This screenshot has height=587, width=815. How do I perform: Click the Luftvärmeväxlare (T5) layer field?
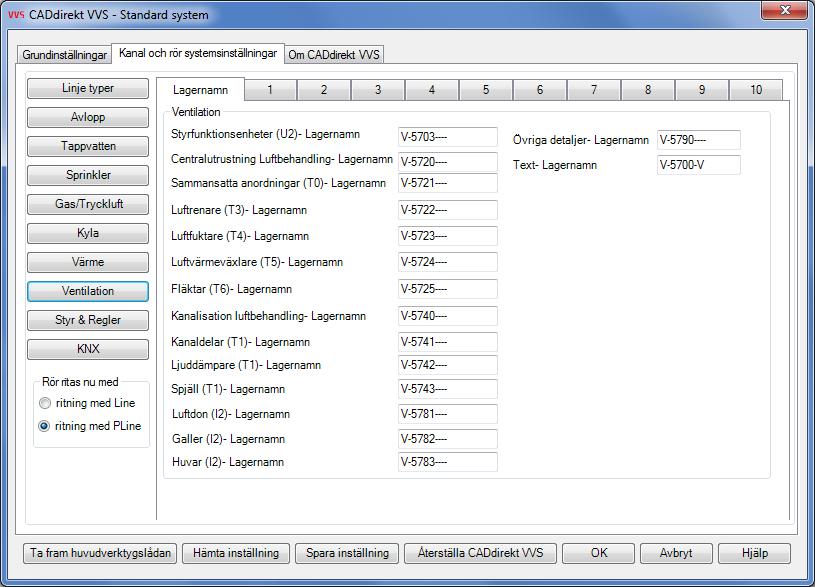click(448, 262)
